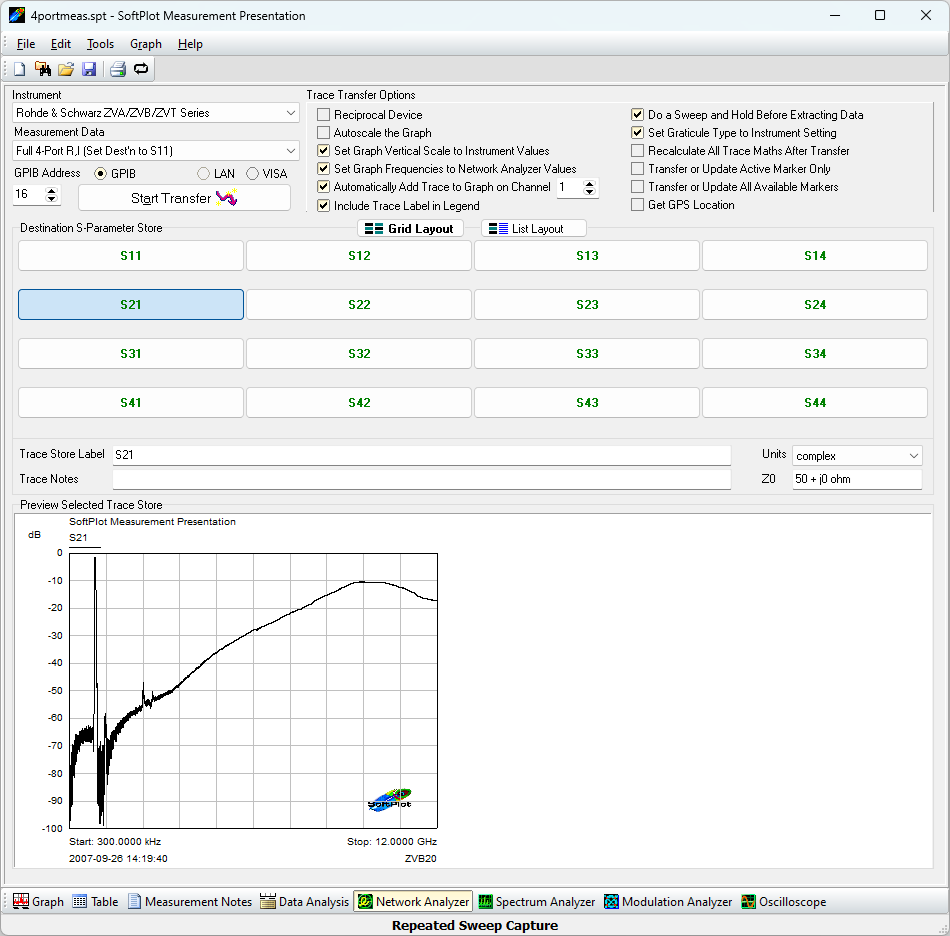
Task: Click the repeated sweep loop icon
Action: [141, 69]
